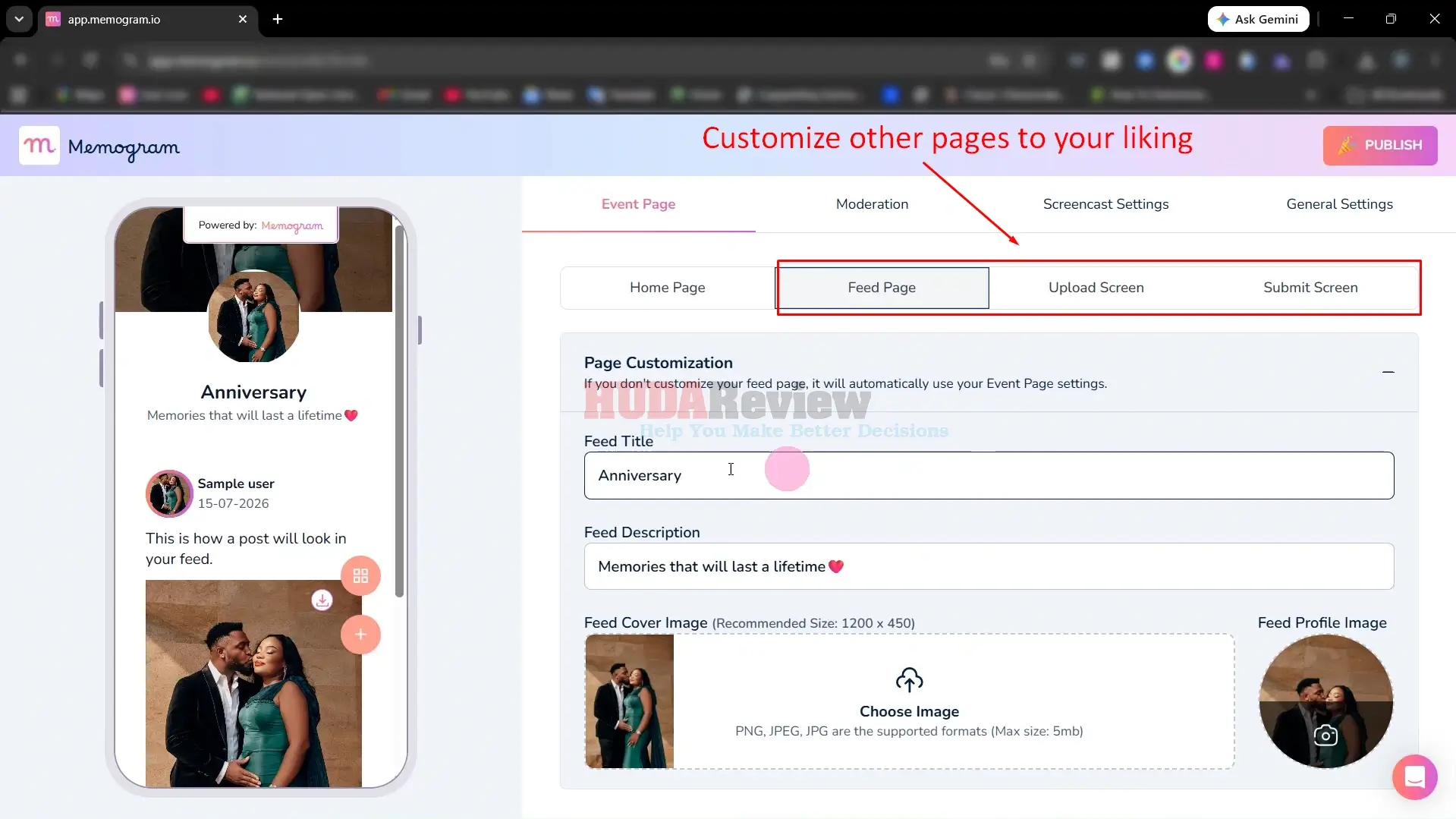Image resolution: width=1456 pixels, height=819 pixels.
Task: Go to the Home Page sub-tab
Action: tap(668, 288)
